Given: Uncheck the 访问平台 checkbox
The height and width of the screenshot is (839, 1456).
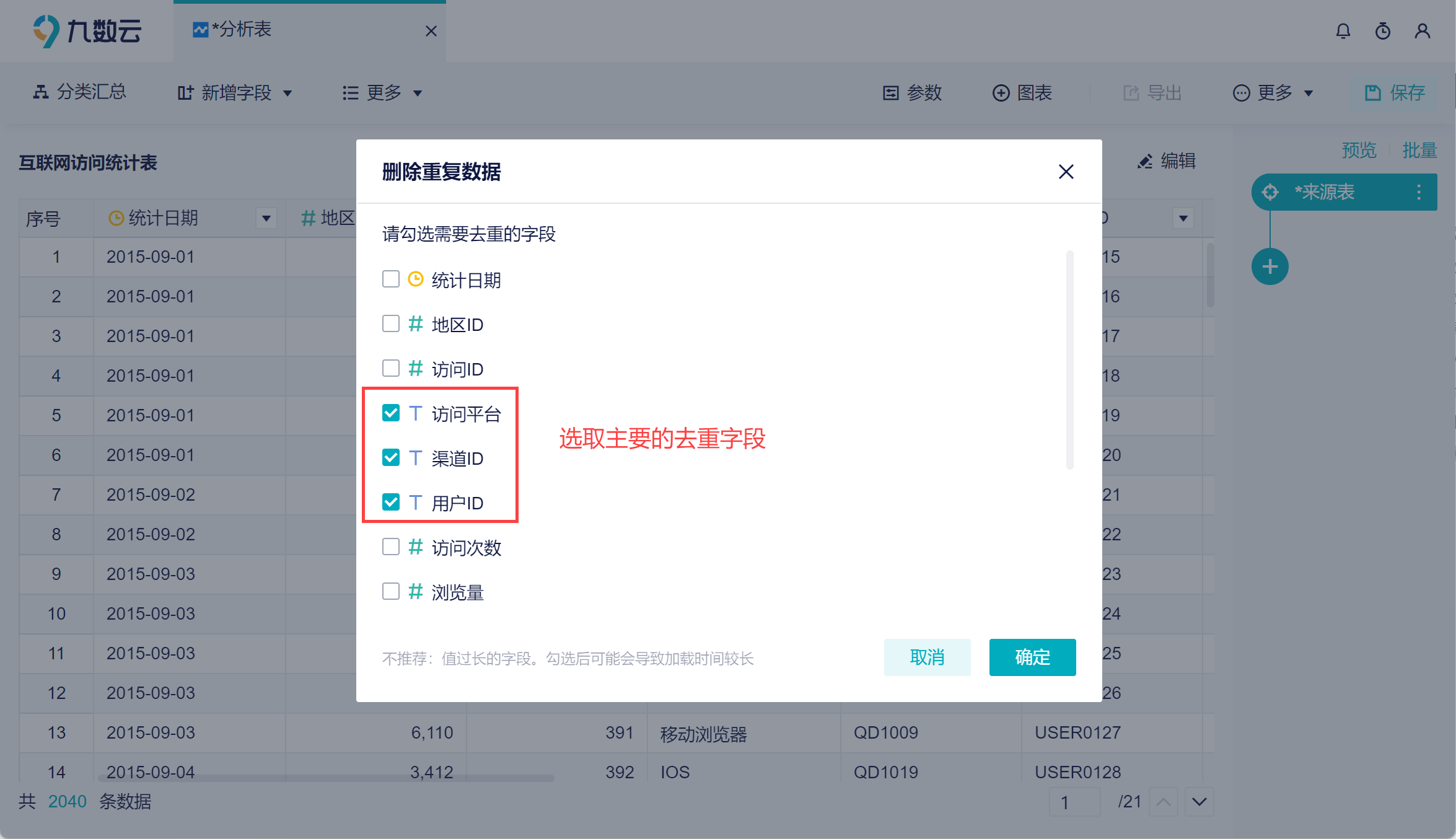Looking at the screenshot, I should point(391,413).
